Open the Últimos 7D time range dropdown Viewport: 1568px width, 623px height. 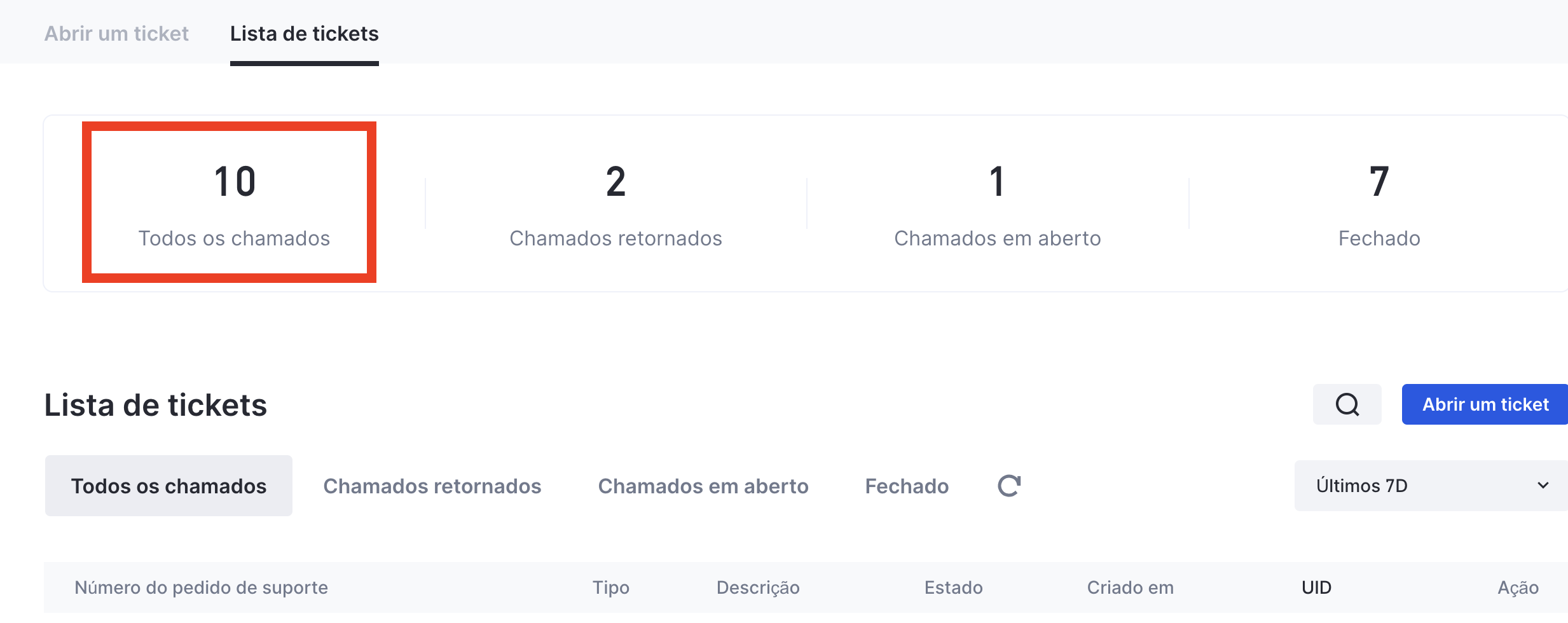pos(1431,486)
